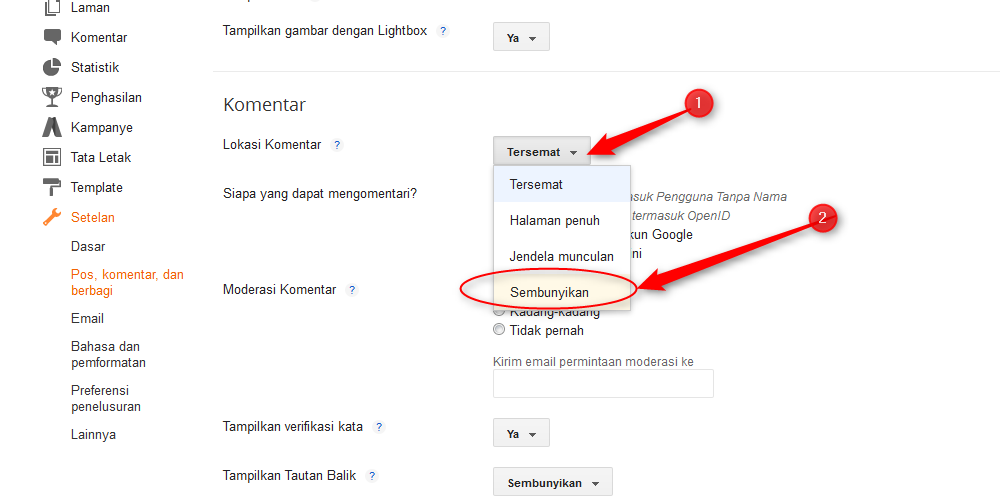Select the Kadang-kadang radio button
Screen dimensions: 1000x502
[499, 312]
